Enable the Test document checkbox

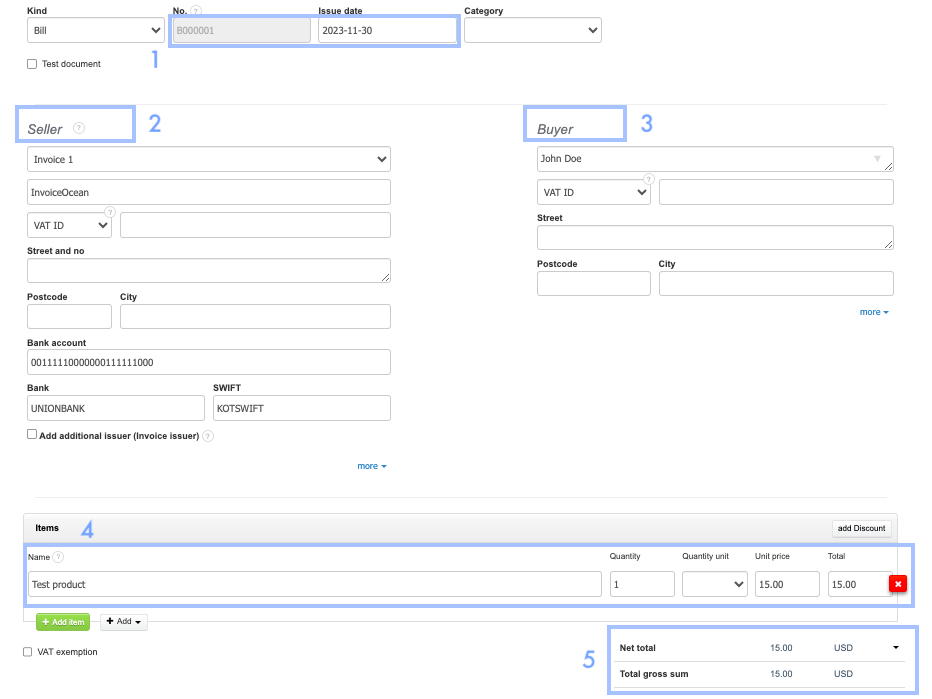click(x=32, y=64)
